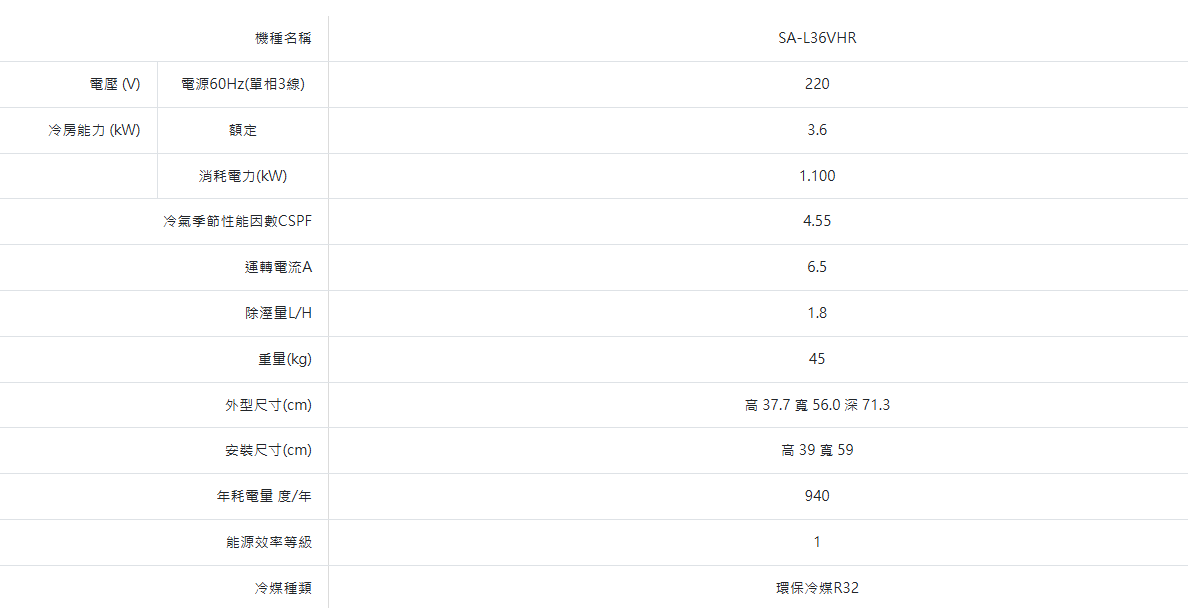This screenshot has width=1188, height=608.
Task: Click the rated capacity value 3.6
Action: pos(817,131)
